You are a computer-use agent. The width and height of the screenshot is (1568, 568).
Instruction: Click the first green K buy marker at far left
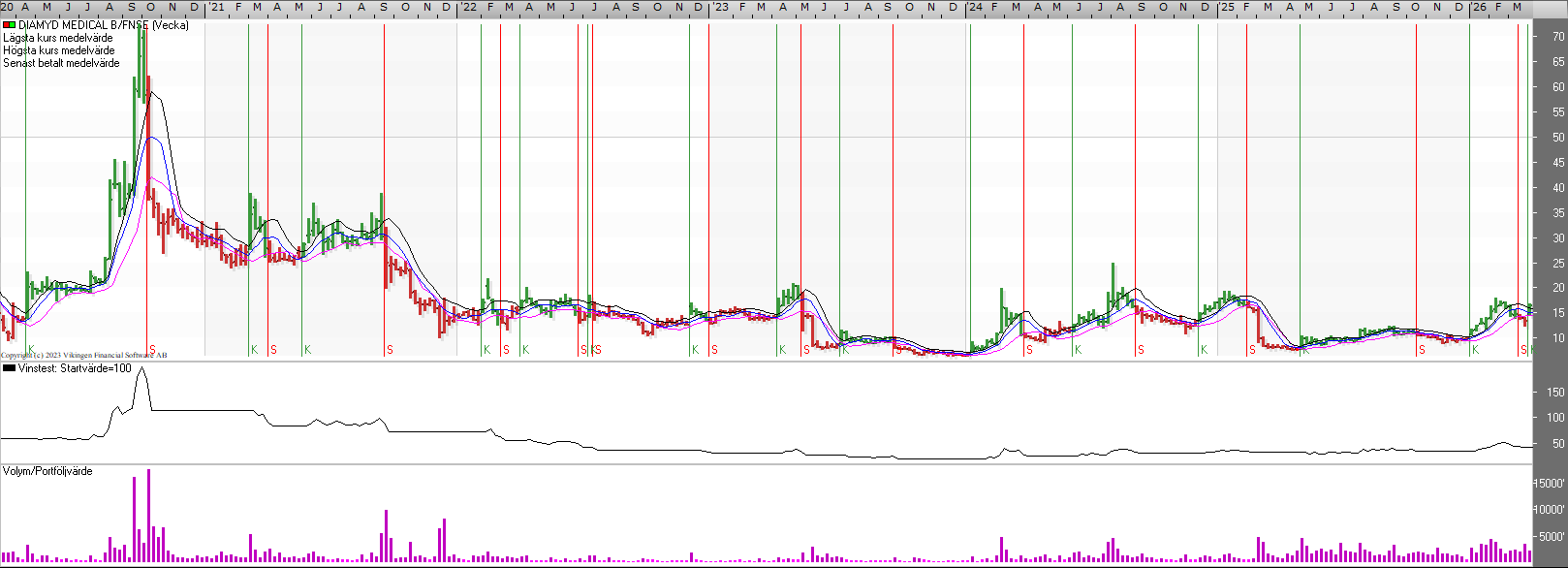pyautogui.click(x=31, y=349)
